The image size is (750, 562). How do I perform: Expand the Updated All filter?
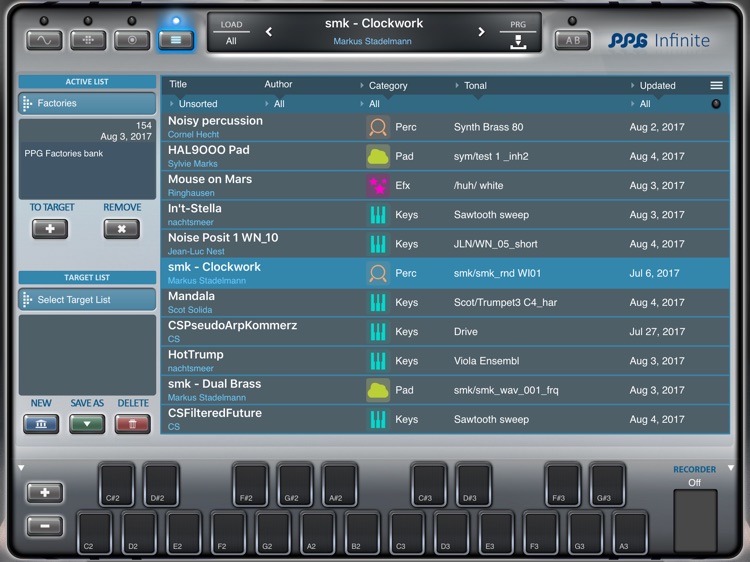pyautogui.click(x=641, y=104)
